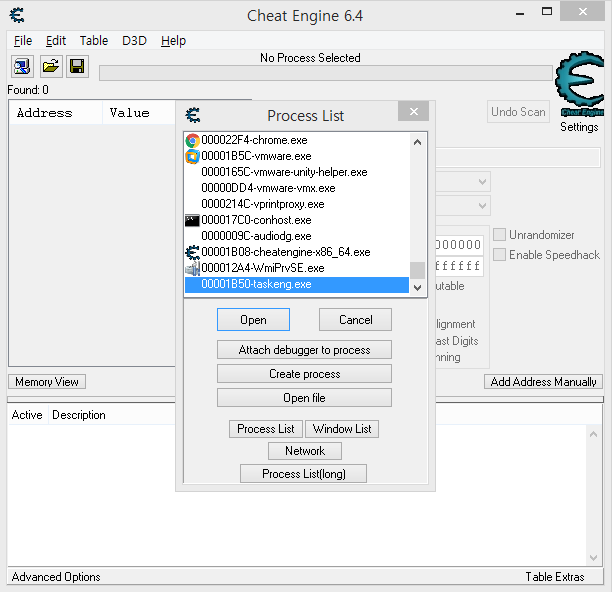The image size is (612, 592).
Task: Expand the upper scan options dropdown
Action: 482,182
